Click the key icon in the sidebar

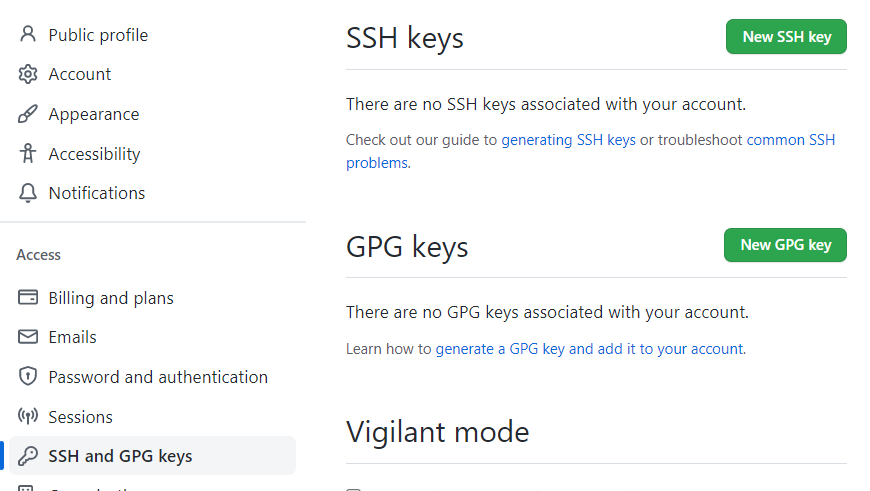pos(28,456)
